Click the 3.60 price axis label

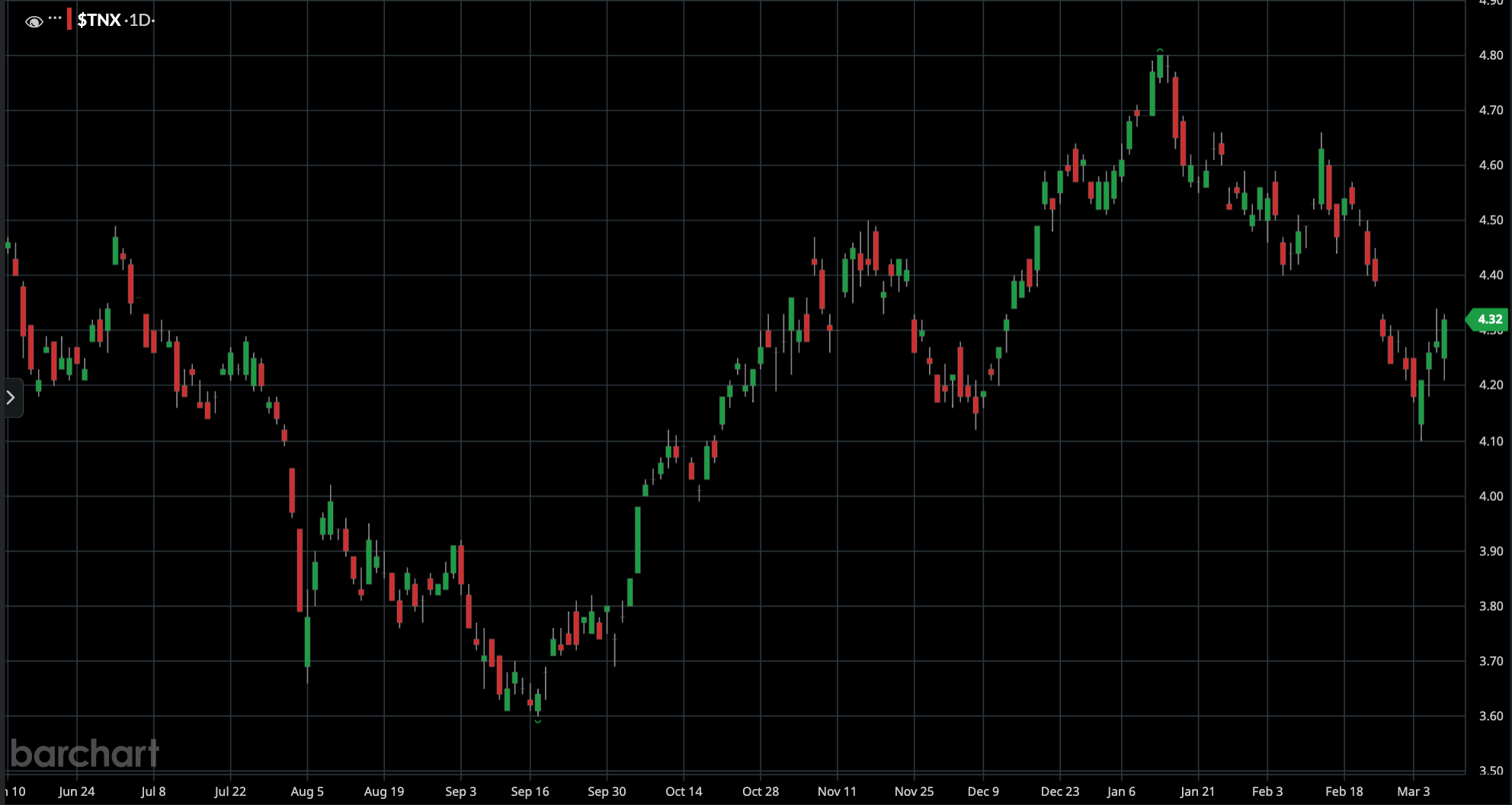[x=1491, y=716]
